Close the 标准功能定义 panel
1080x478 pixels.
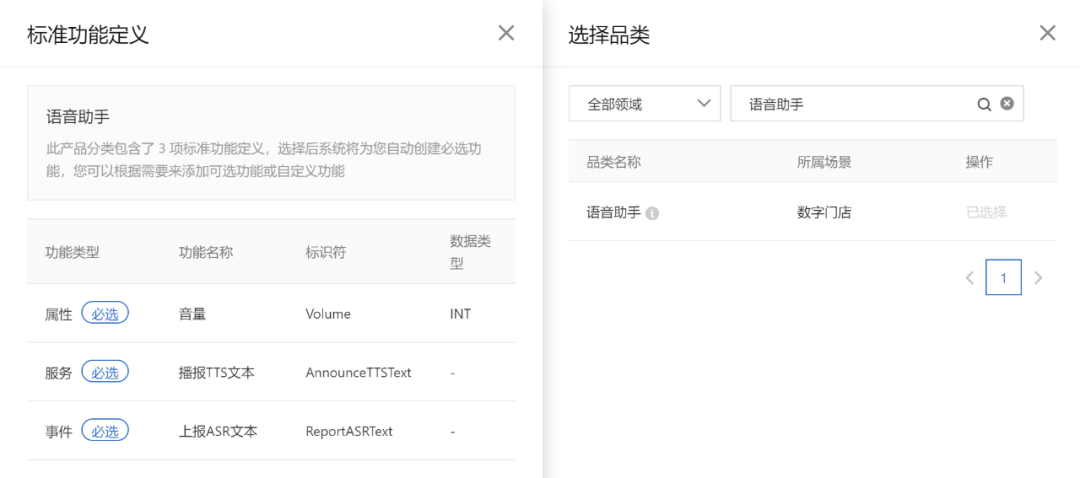(506, 33)
